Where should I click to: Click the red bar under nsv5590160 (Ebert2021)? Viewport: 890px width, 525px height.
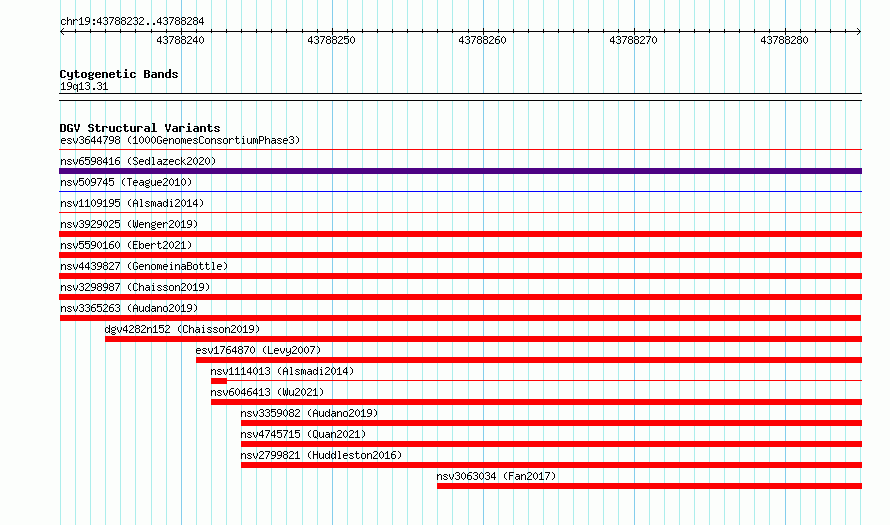click(x=460, y=255)
